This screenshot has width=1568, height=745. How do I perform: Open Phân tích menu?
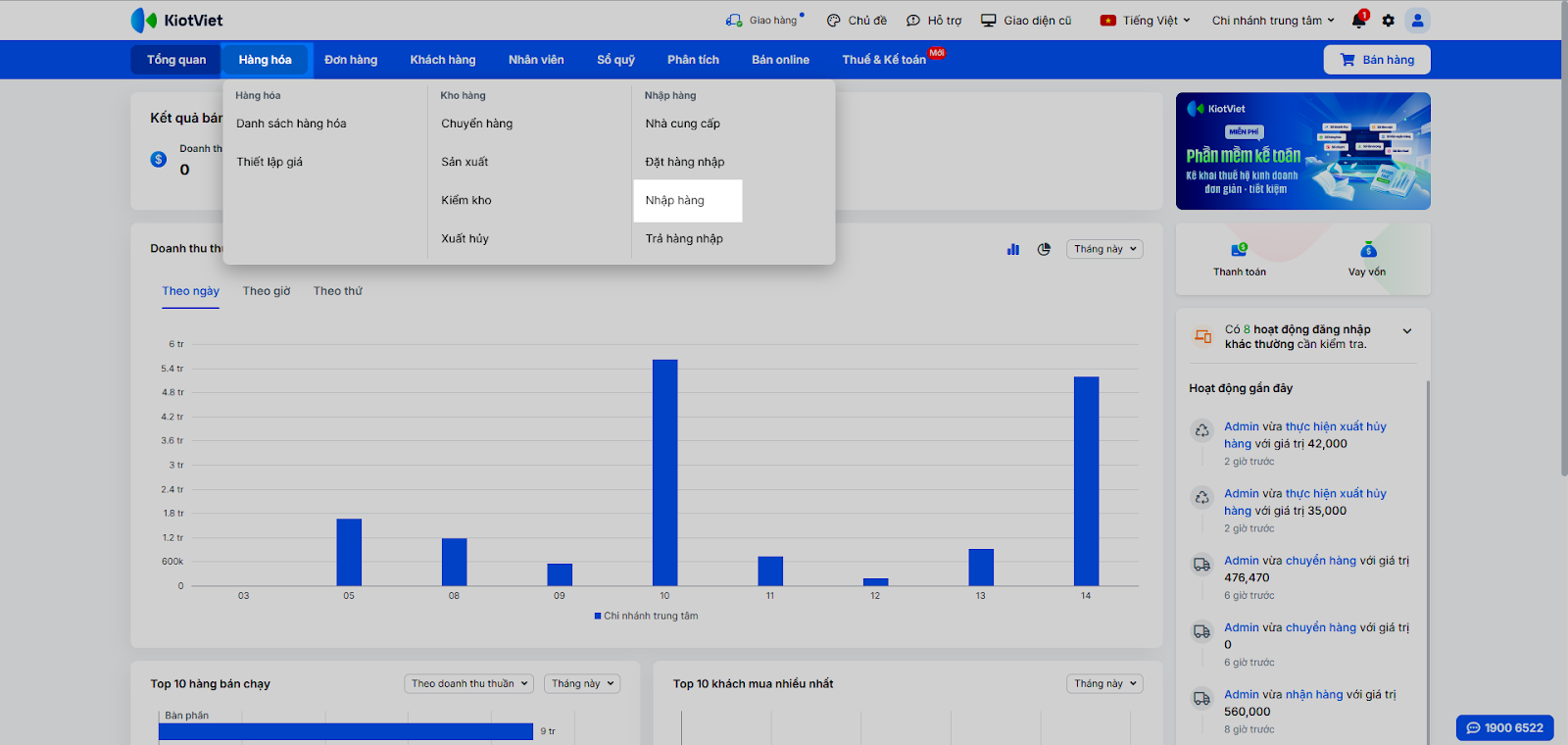click(x=694, y=60)
